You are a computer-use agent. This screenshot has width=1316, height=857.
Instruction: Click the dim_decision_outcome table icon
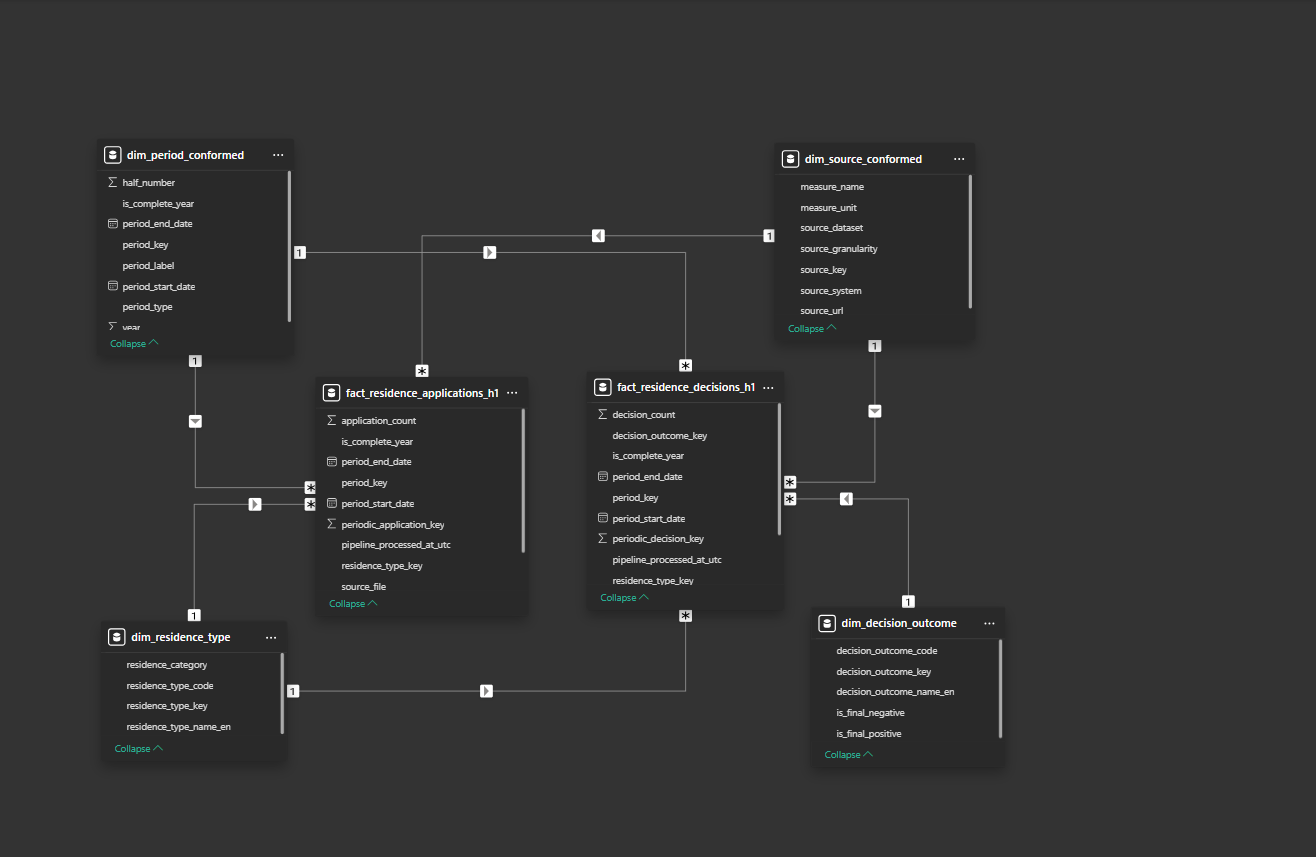[827, 623]
